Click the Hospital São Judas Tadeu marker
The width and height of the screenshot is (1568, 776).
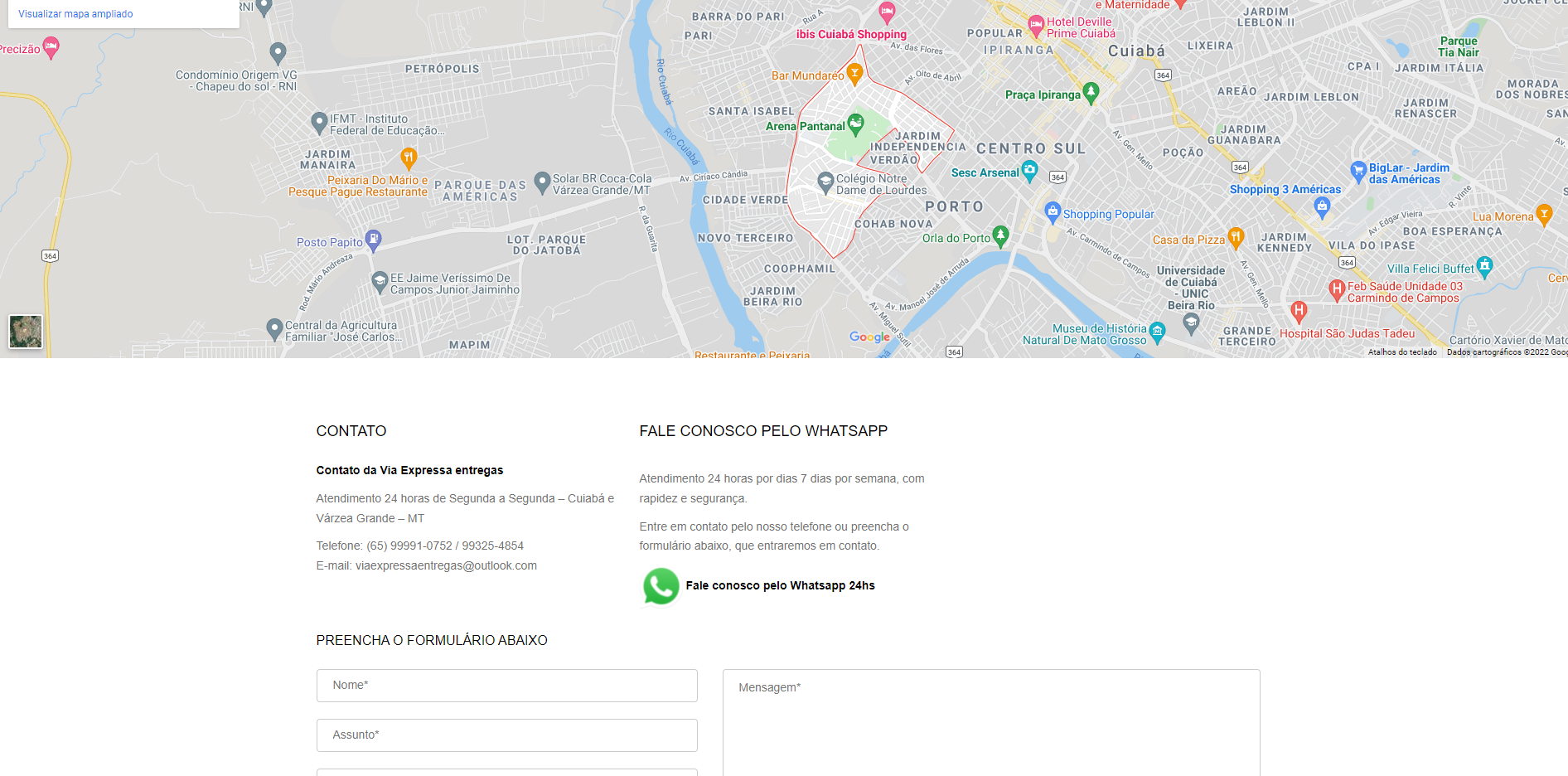click(x=1299, y=313)
